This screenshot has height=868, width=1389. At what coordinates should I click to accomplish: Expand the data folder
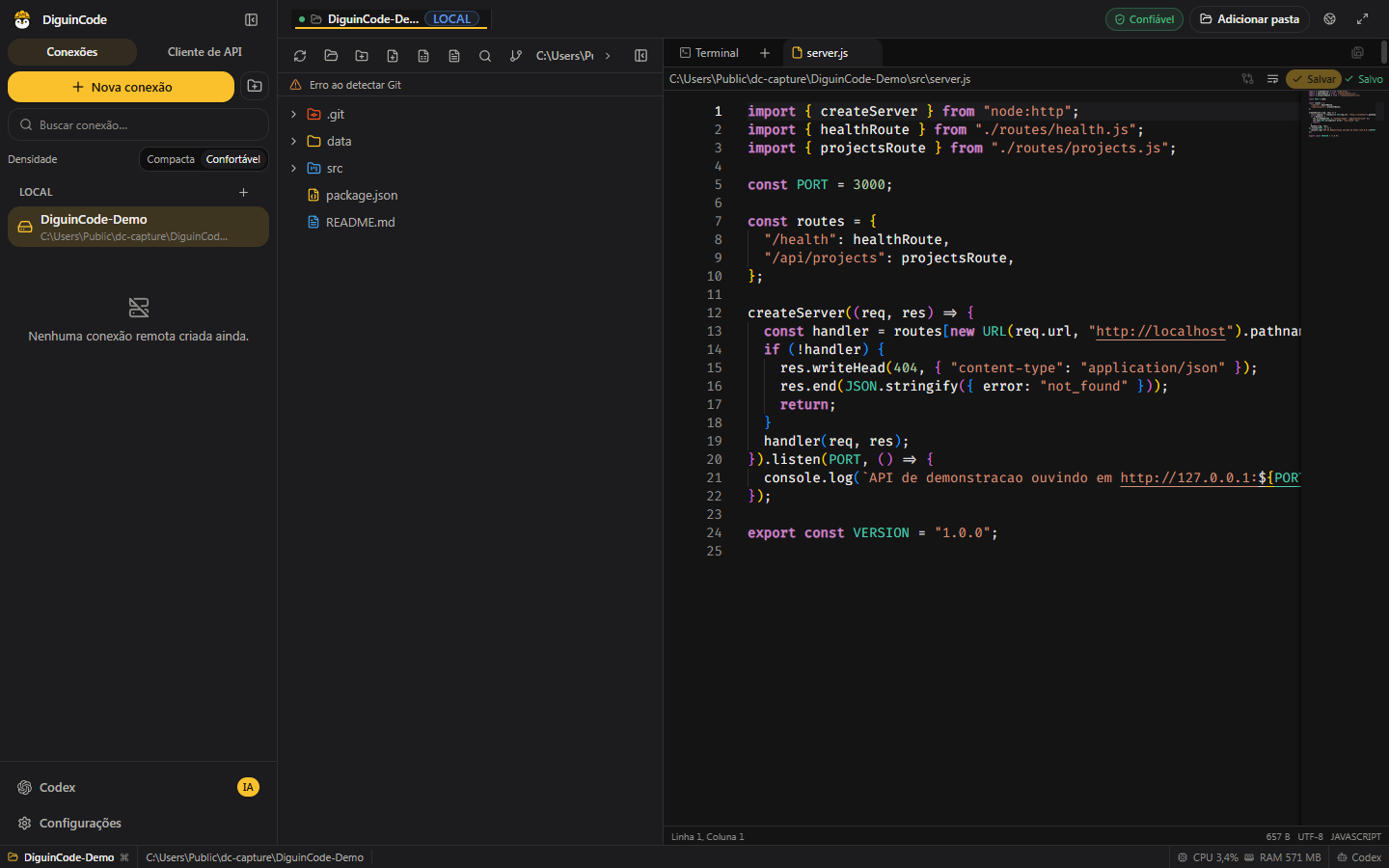coord(294,141)
